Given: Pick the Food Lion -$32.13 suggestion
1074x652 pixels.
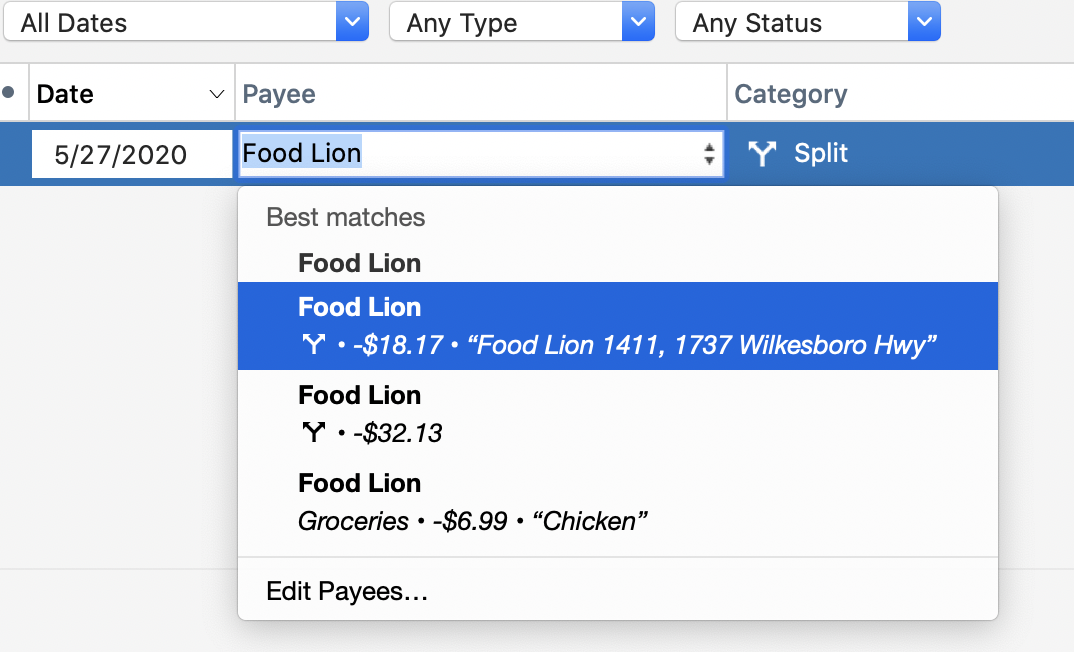Looking at the screenshot, I should [x=617, y=414].
